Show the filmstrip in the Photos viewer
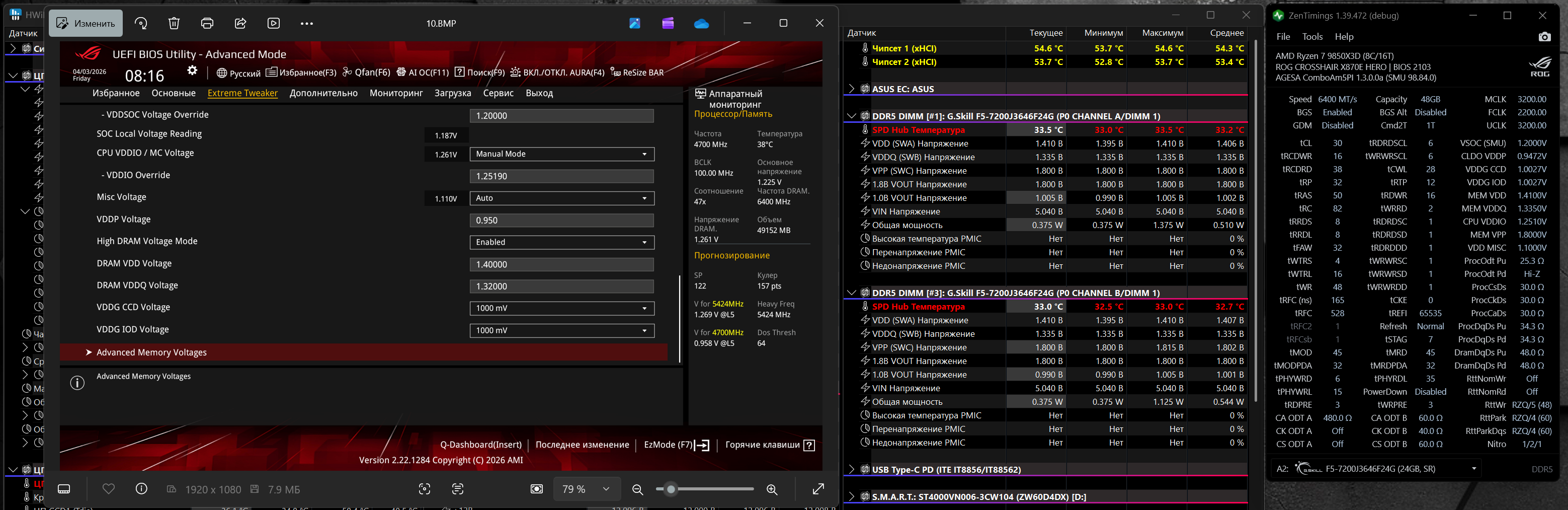 64,489
